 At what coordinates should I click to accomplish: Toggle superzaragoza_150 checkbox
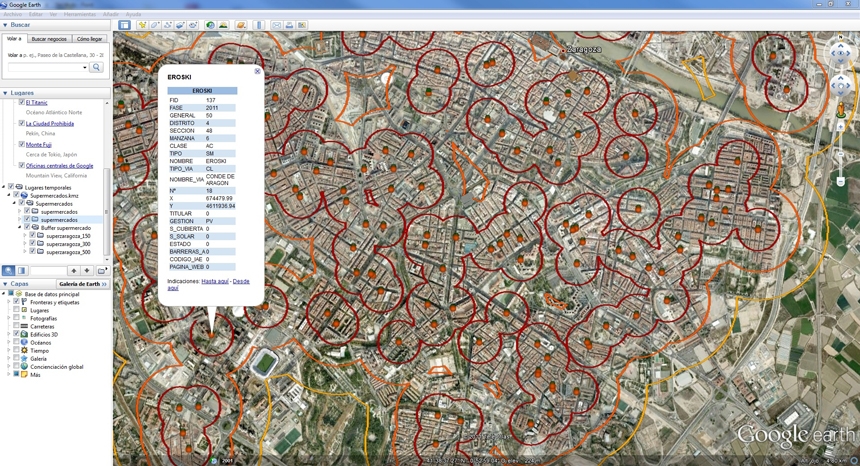click(x=32, y=235)
